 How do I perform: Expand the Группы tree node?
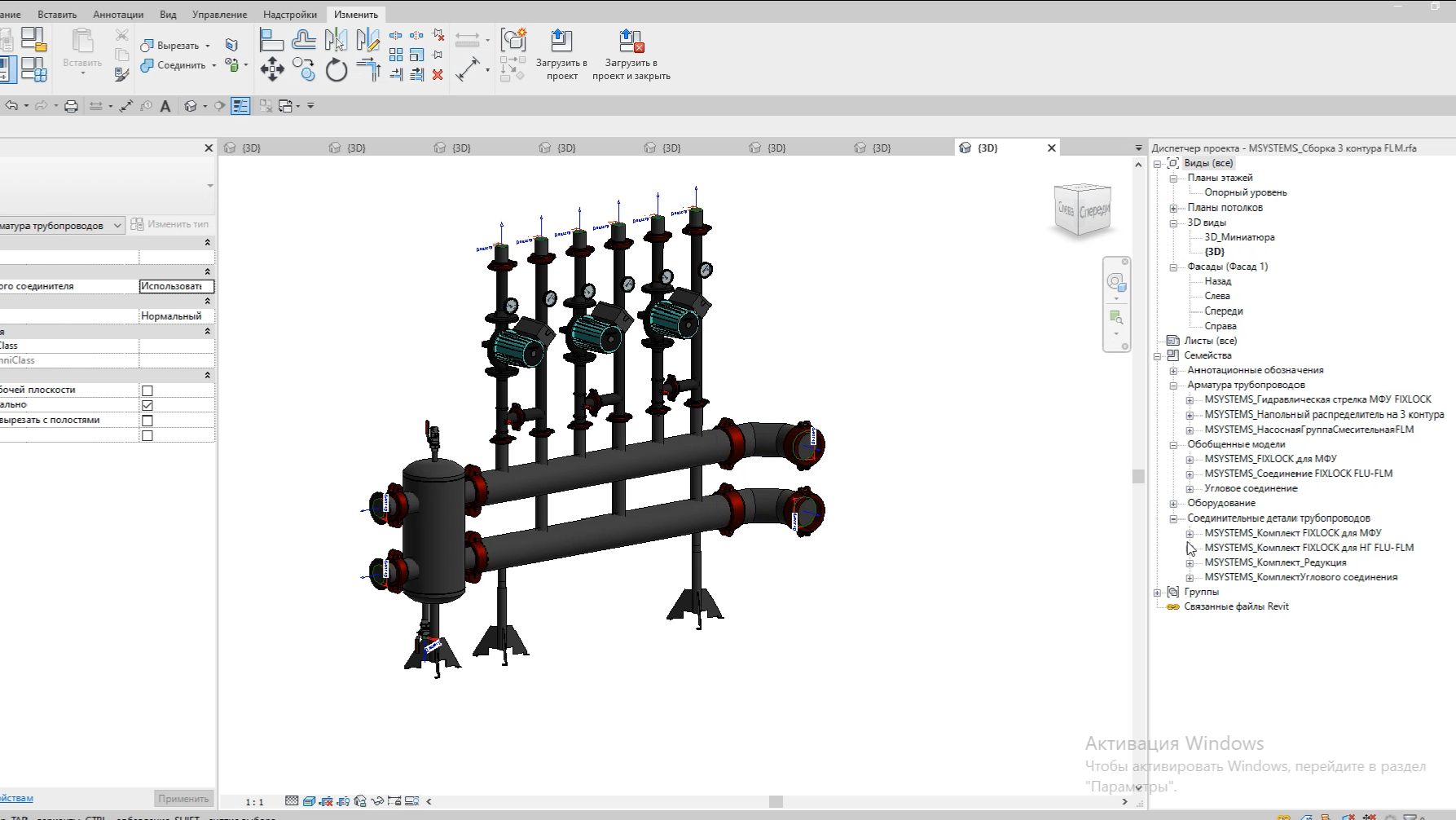(1157, 593)
